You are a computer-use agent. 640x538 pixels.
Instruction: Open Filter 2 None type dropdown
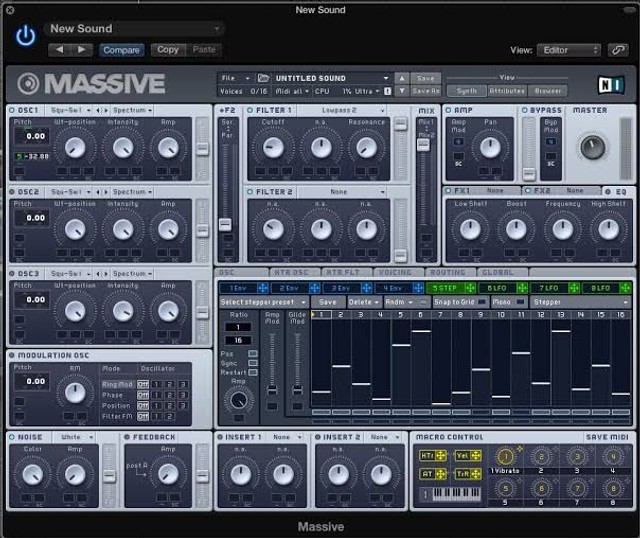[x=342, y=192]
